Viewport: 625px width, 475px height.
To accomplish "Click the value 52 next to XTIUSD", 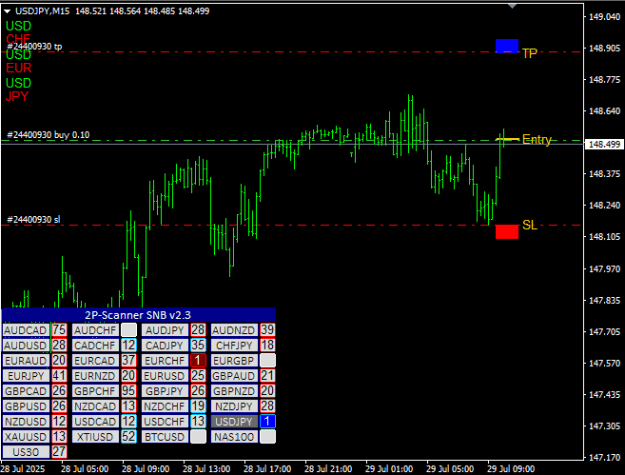I will pyautogui.click(x=128, y=436).
